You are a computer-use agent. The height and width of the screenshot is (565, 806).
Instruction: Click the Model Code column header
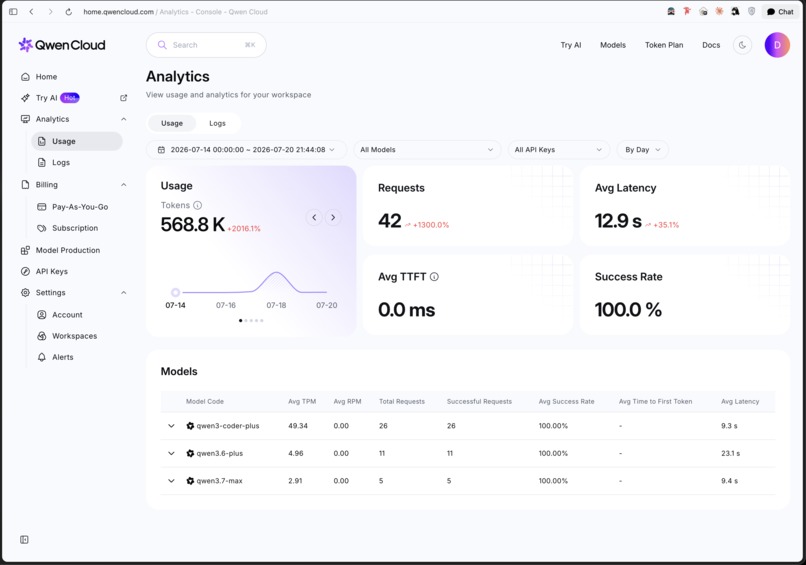click(x=205, y=402)
